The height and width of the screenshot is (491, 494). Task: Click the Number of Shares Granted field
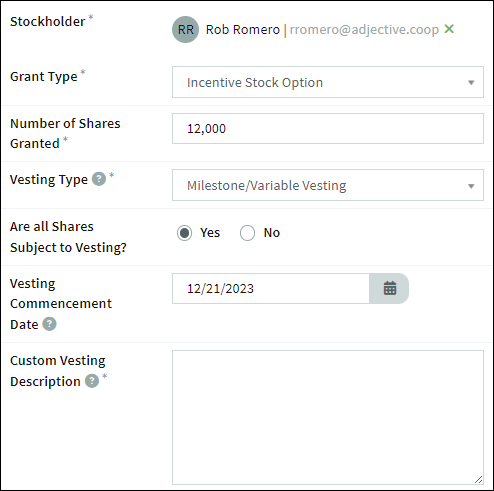[x=328, y=128]
